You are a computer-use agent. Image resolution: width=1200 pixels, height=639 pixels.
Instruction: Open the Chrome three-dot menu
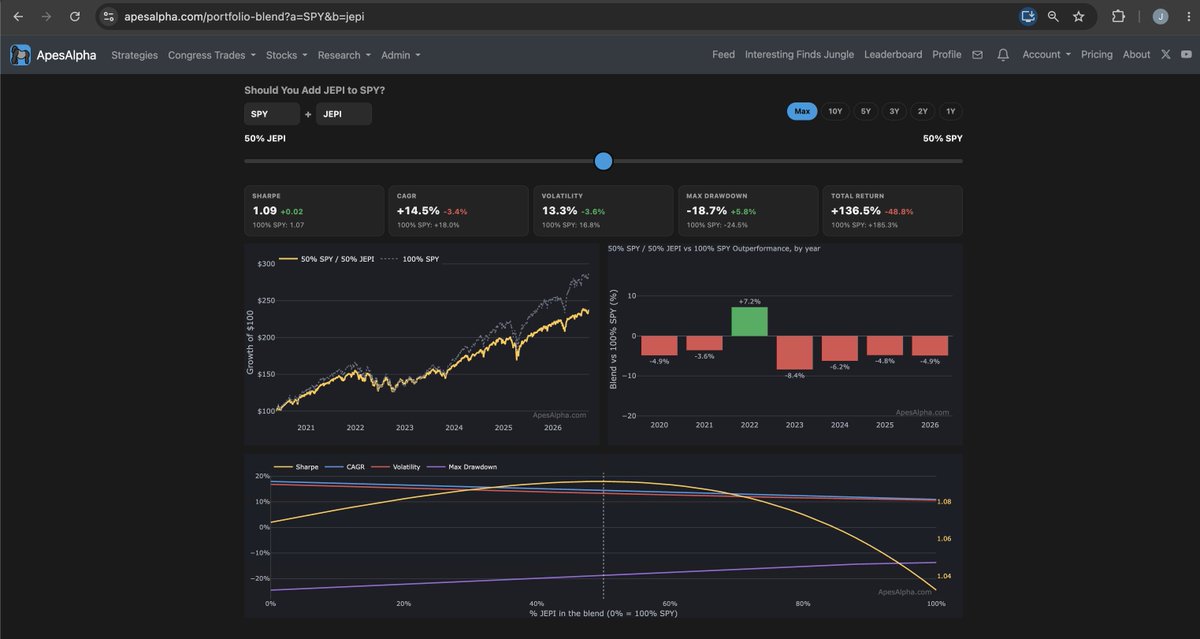tap(1186, 16)
